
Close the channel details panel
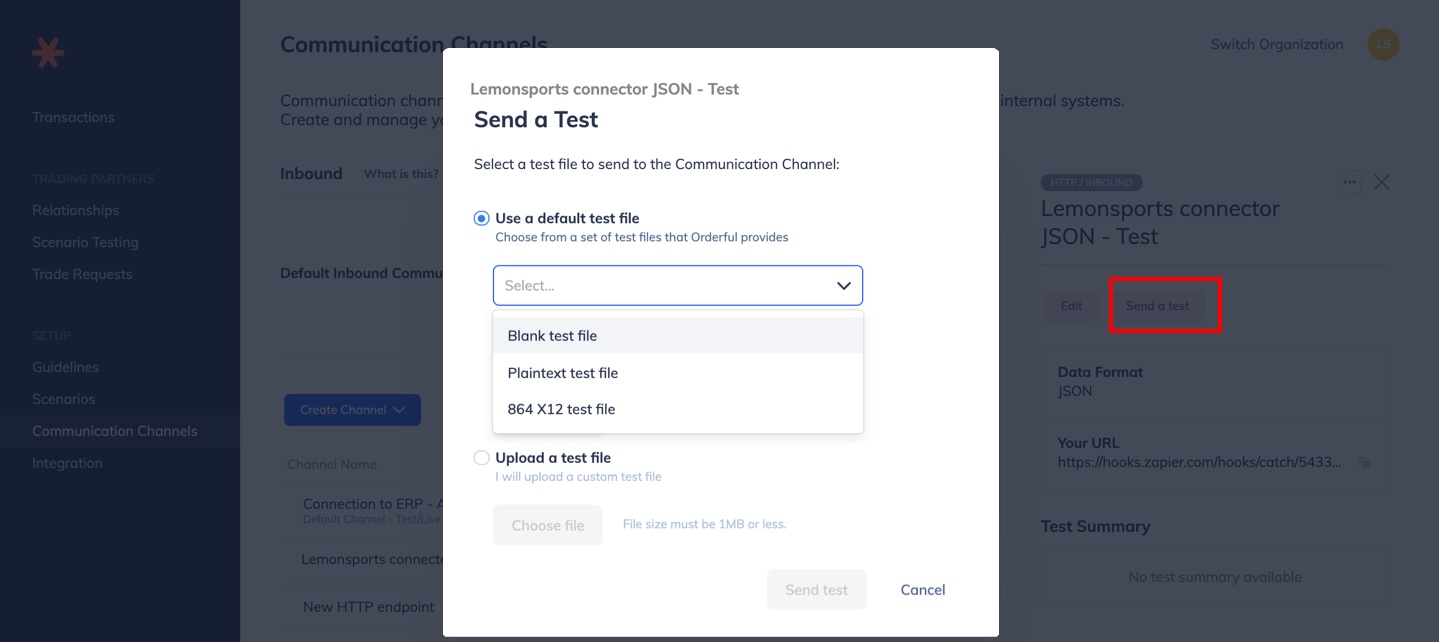[1382, 182]
